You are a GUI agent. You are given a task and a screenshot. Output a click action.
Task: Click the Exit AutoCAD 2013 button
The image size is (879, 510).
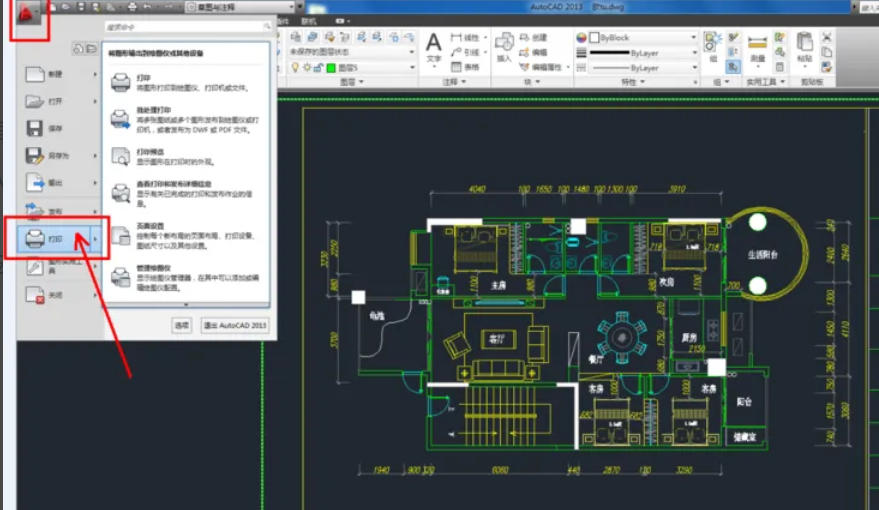point(235,326)
